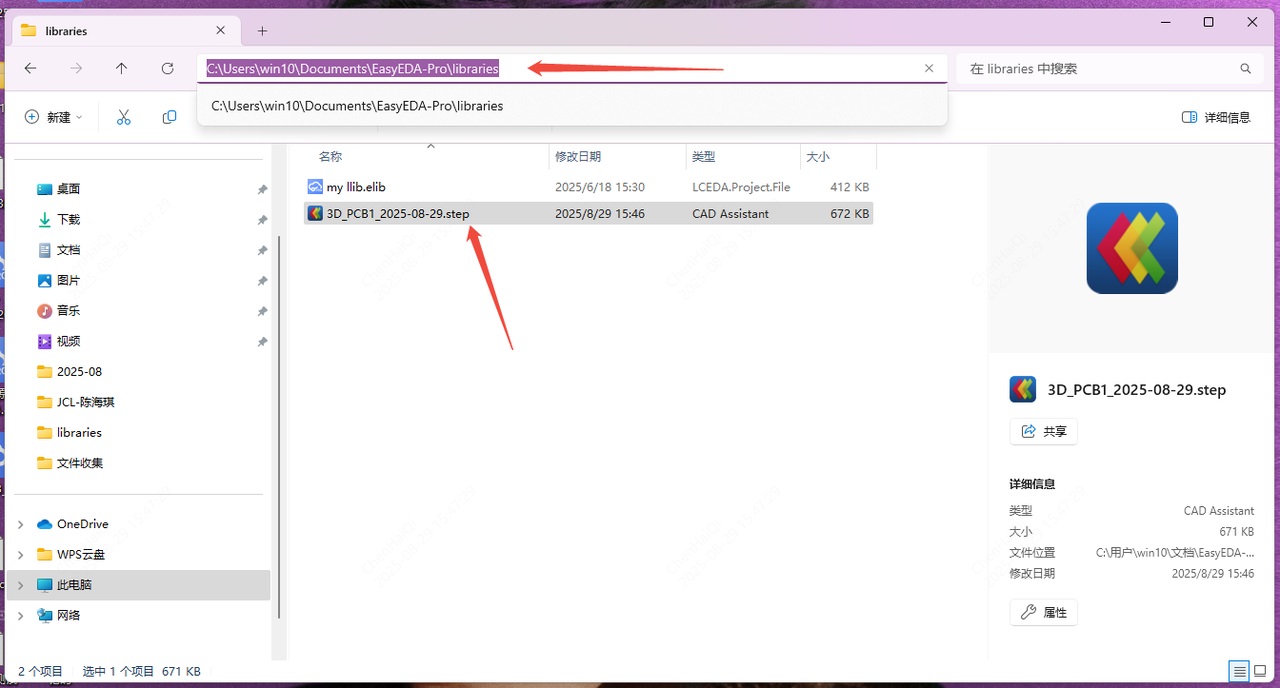Viewport: 1280px width, 688px height.
Task: Expand the OneDrive tree node
Action: click(x=20, y=524)
